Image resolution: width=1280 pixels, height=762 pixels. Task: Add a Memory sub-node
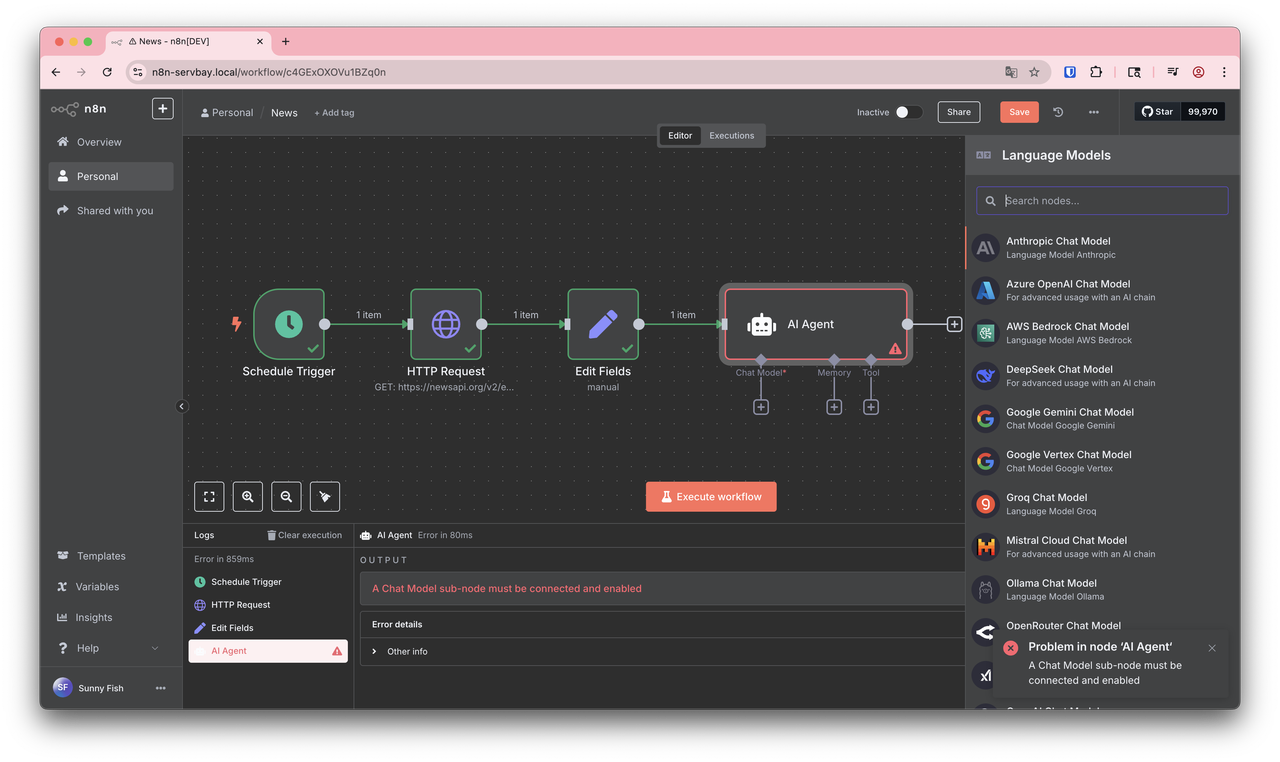(834, 407)
